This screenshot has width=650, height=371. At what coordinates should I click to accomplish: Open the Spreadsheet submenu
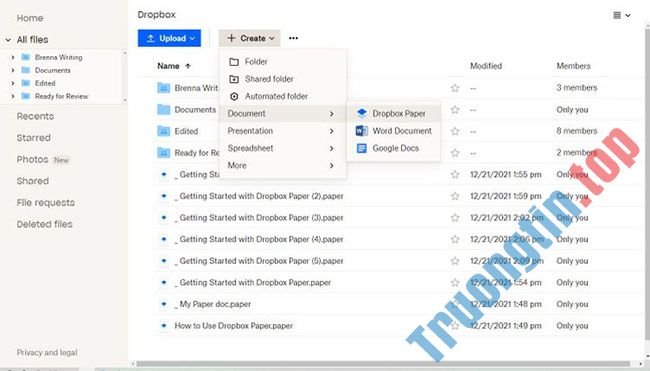click(x=283, y=148)
